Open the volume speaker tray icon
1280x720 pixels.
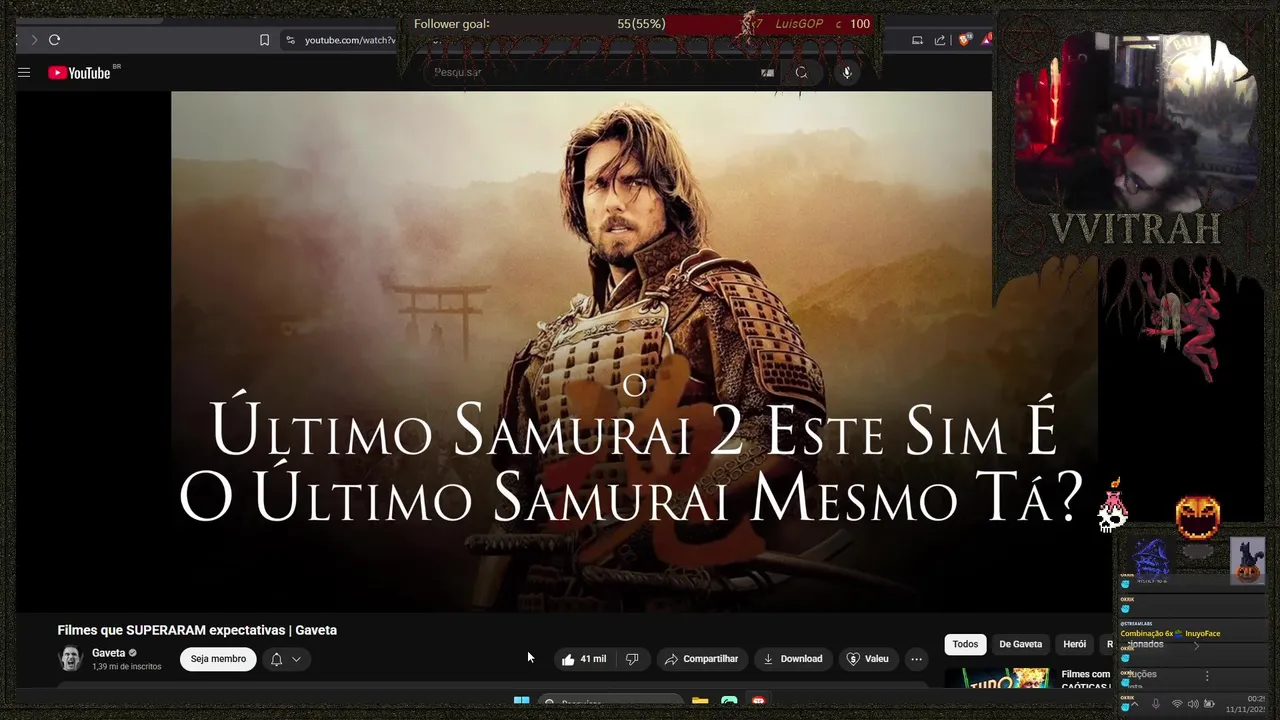point(1193,704)
